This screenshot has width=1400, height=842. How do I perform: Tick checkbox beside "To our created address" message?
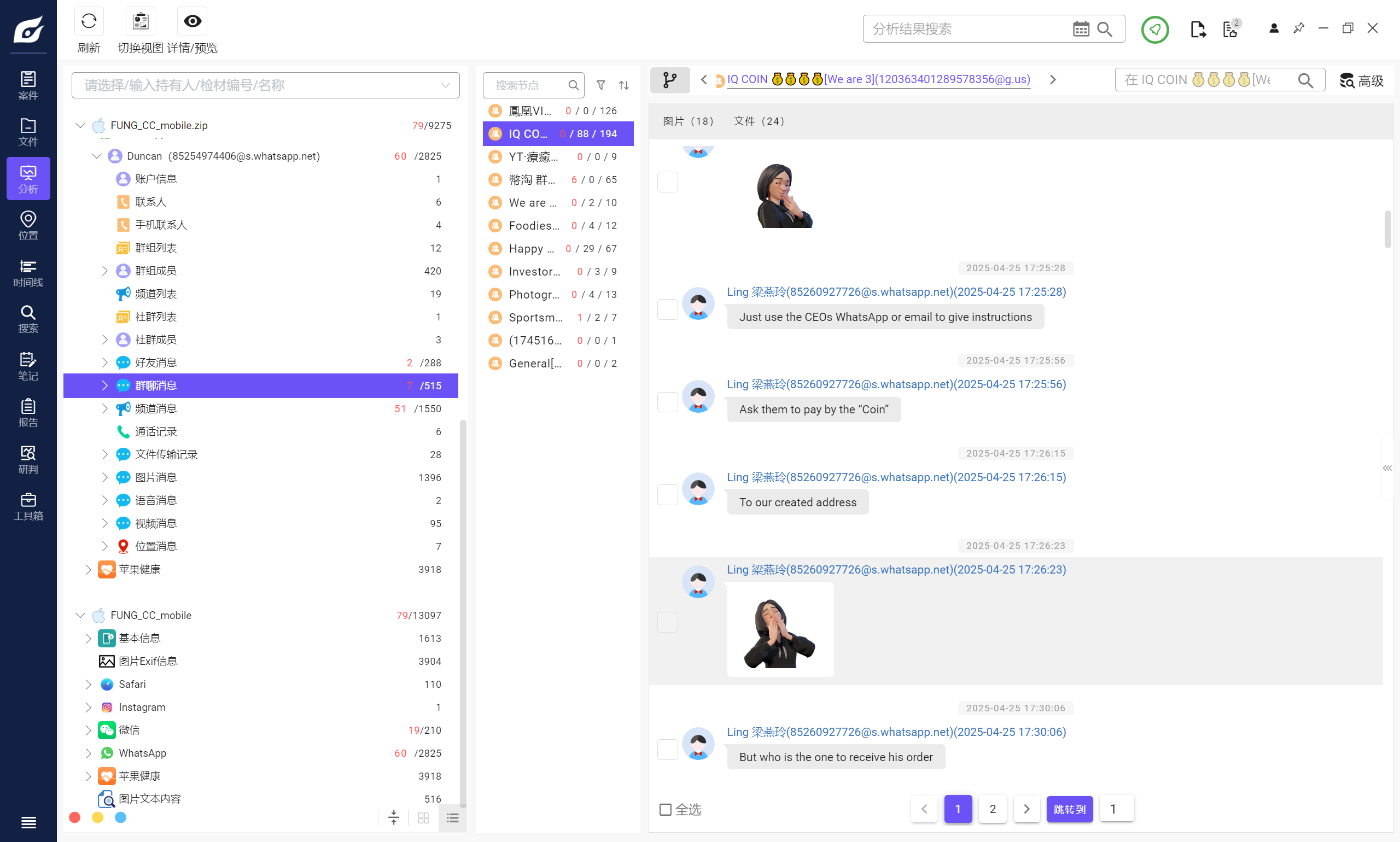click(667, 495)
